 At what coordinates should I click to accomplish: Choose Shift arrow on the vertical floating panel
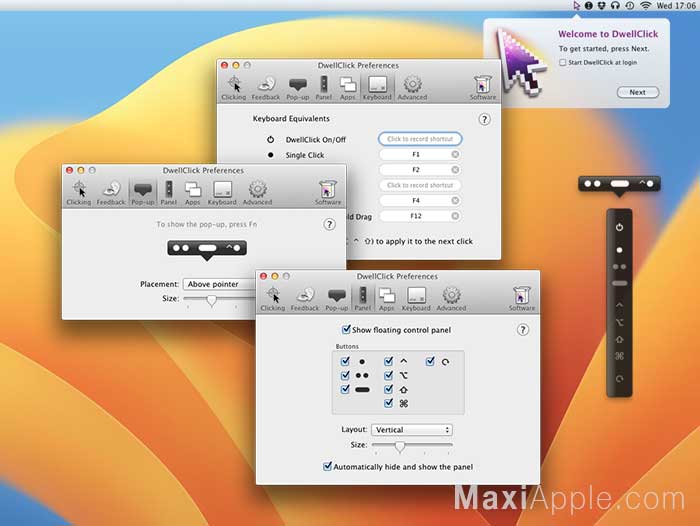click(x=619, y=339)
